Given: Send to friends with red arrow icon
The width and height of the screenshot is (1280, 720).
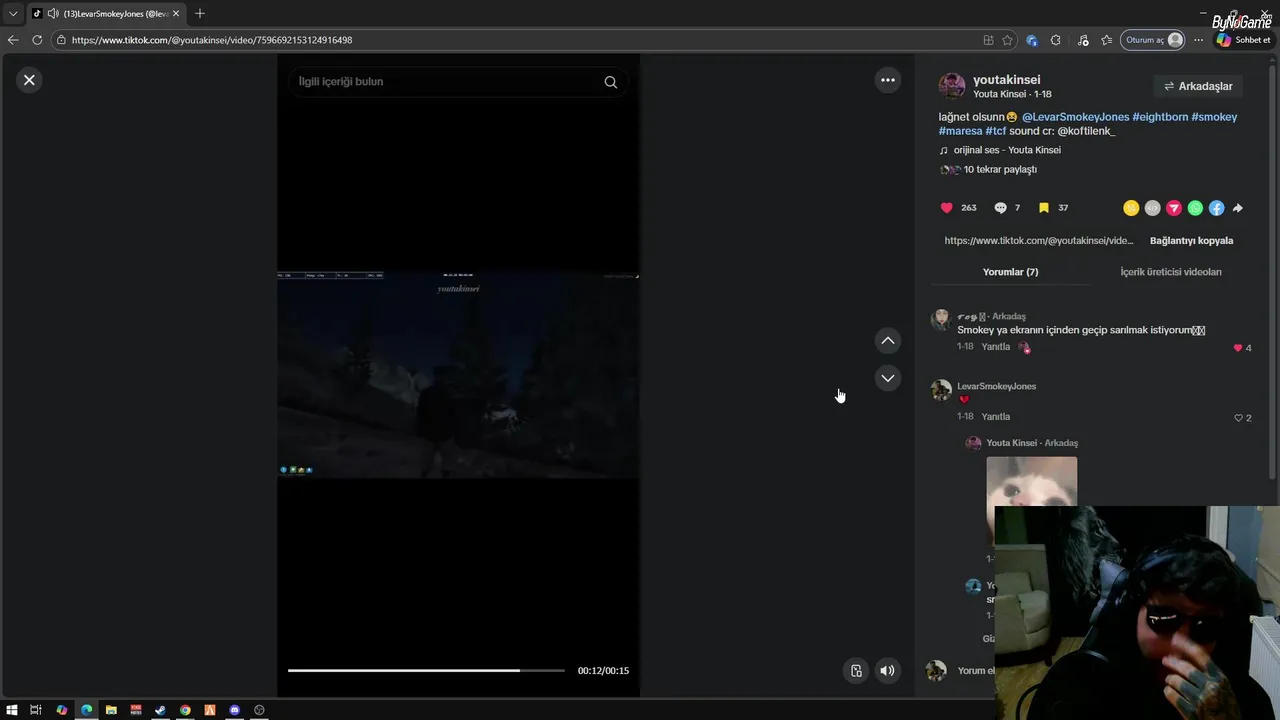Looking at the screenshot, I should [x=1174, y=208].
